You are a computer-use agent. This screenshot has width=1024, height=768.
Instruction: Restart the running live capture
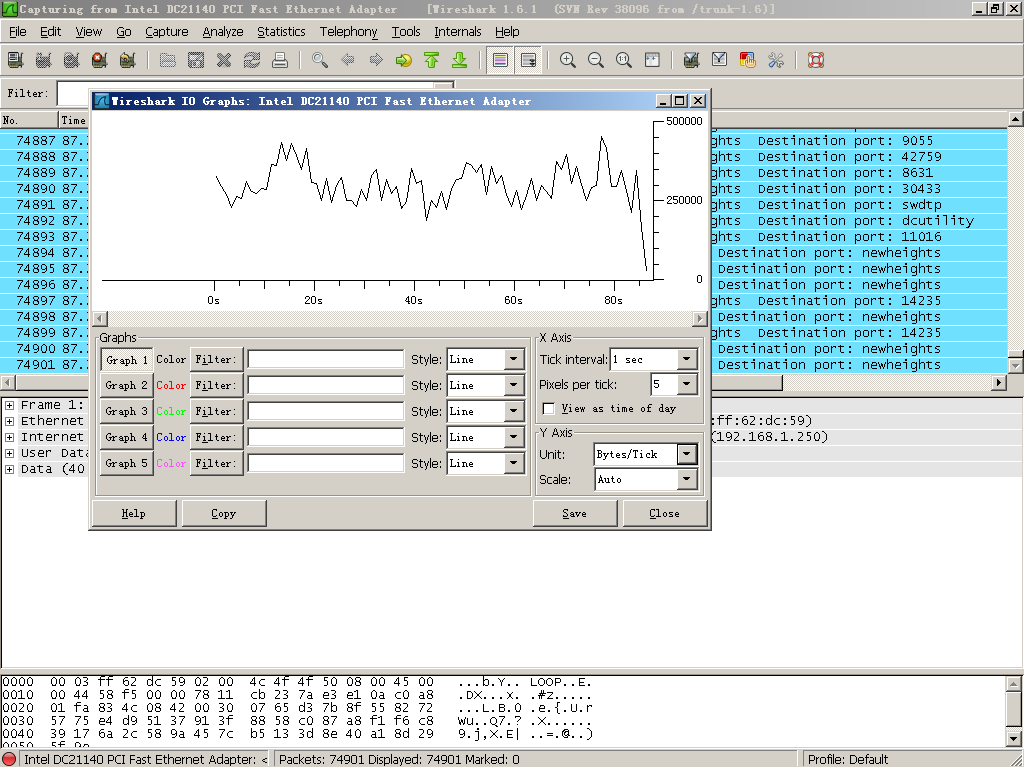(x=128, y=60)
